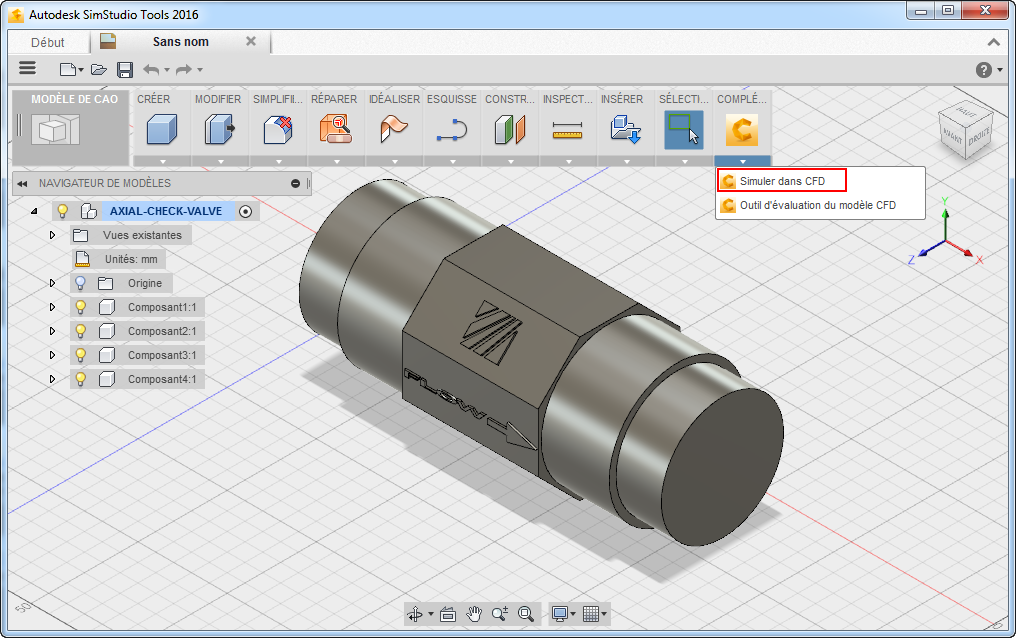Expand the Composant4:1 node

click(52, 379)
